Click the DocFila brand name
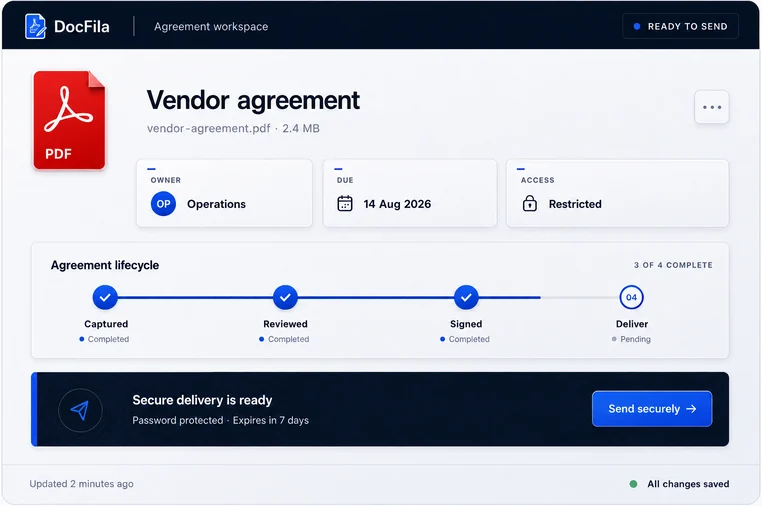Viewport: 762px width, 506px height. tap(82, 27)
